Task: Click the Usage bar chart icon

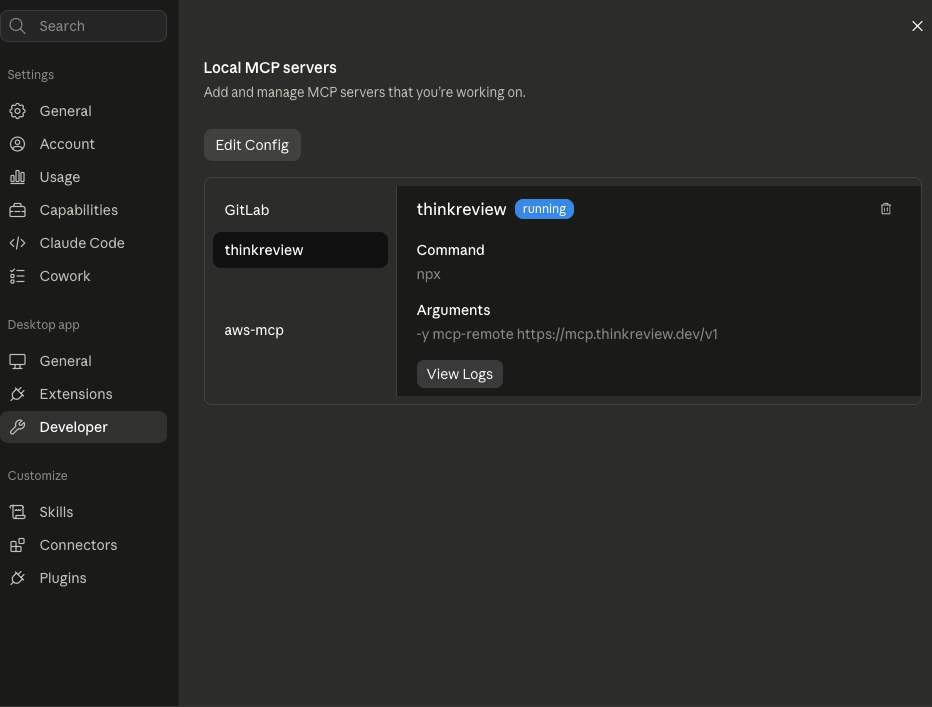Action: coord(18,177)
